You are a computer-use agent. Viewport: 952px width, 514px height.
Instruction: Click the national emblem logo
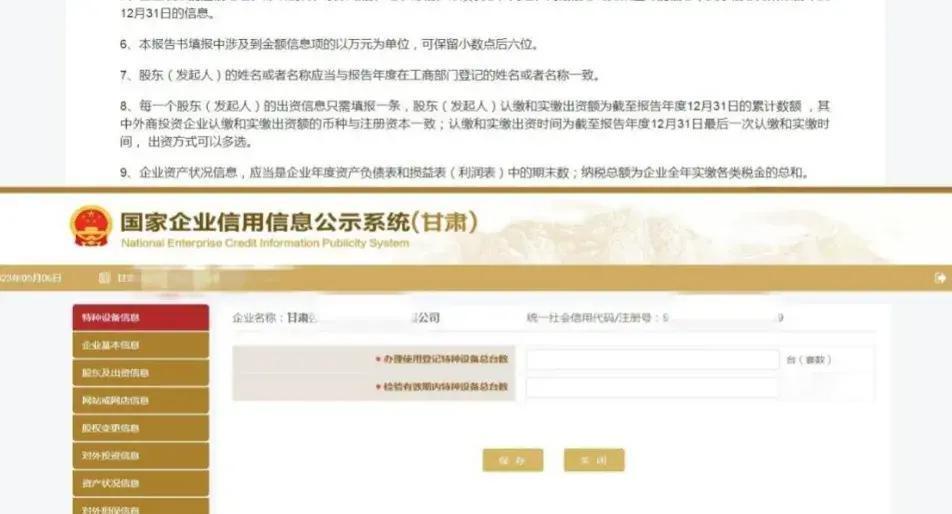(x=90, y=226)
